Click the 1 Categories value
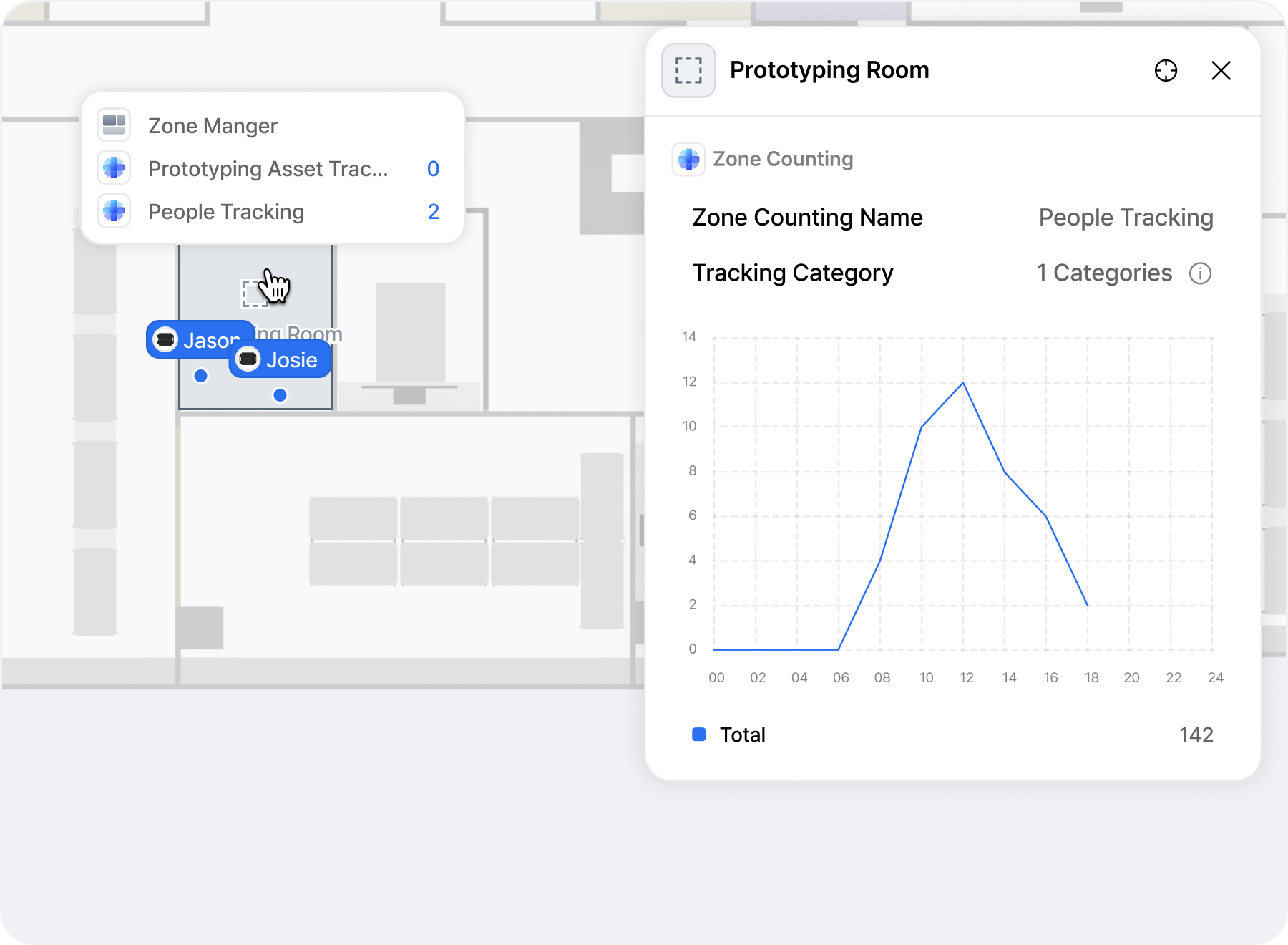The image size is (1288, 945). pyautogui.click(x=1104, y=273)
